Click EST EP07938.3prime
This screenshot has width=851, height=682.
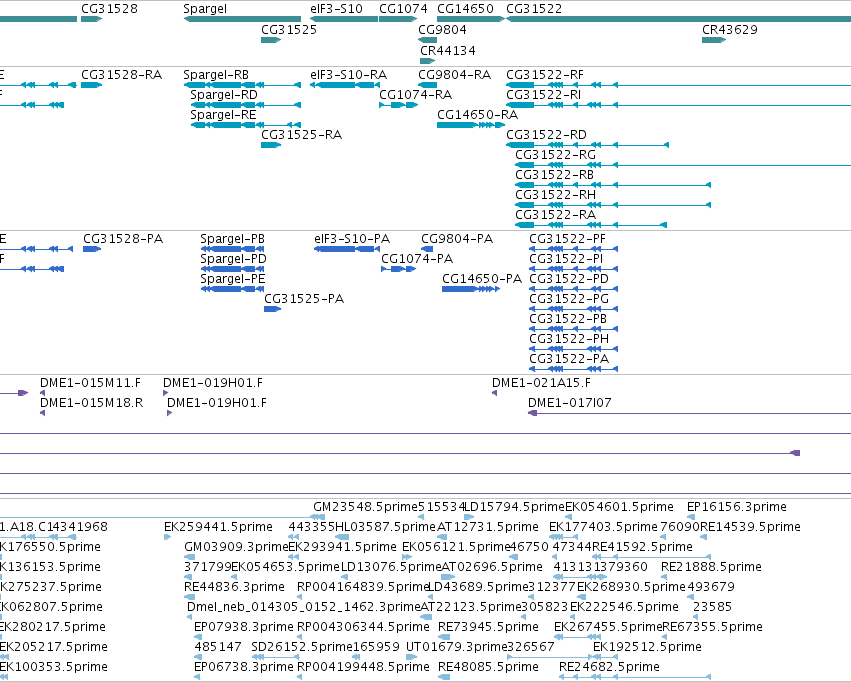pyautogui.click(x=197, y=638)
